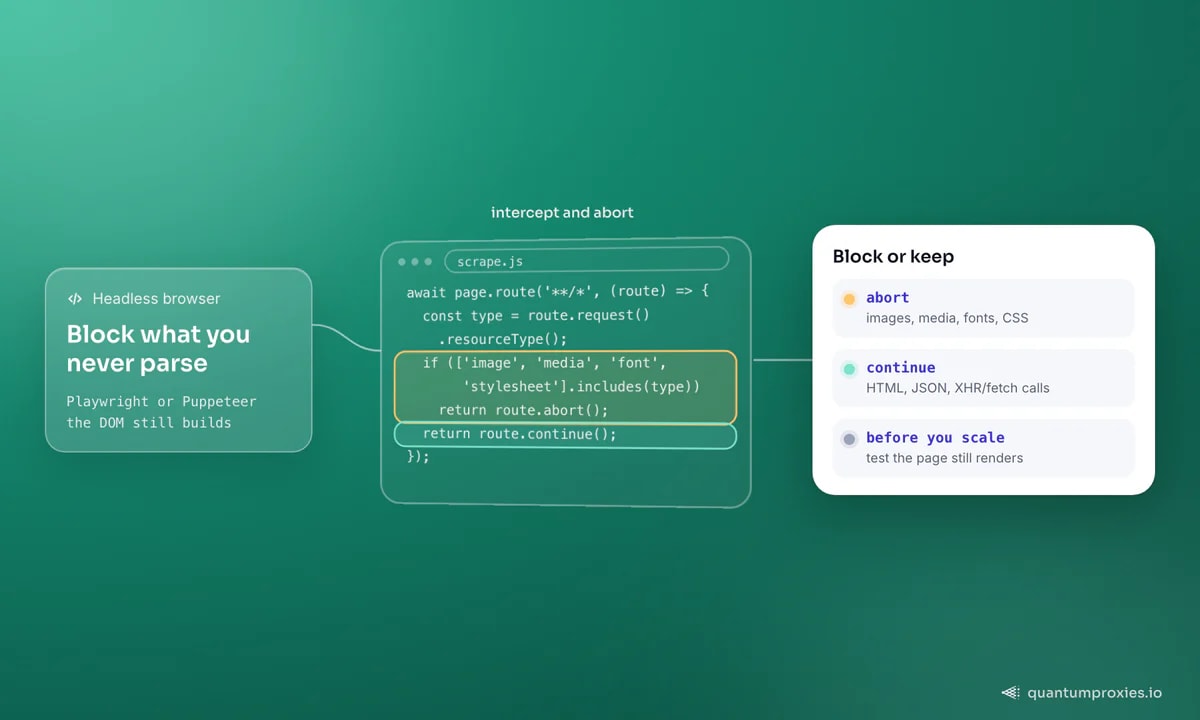The image size is (1200, 720).
Task: Click the "Playwright or Puppeteer" text
Action: click(161, 401)
